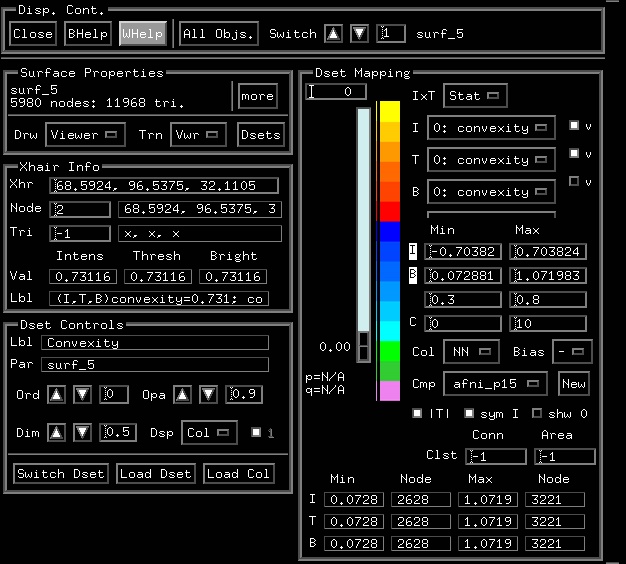Decrease Opa opacity with down arrow
This screenshot has height=564, width=626.
[208, 394]
